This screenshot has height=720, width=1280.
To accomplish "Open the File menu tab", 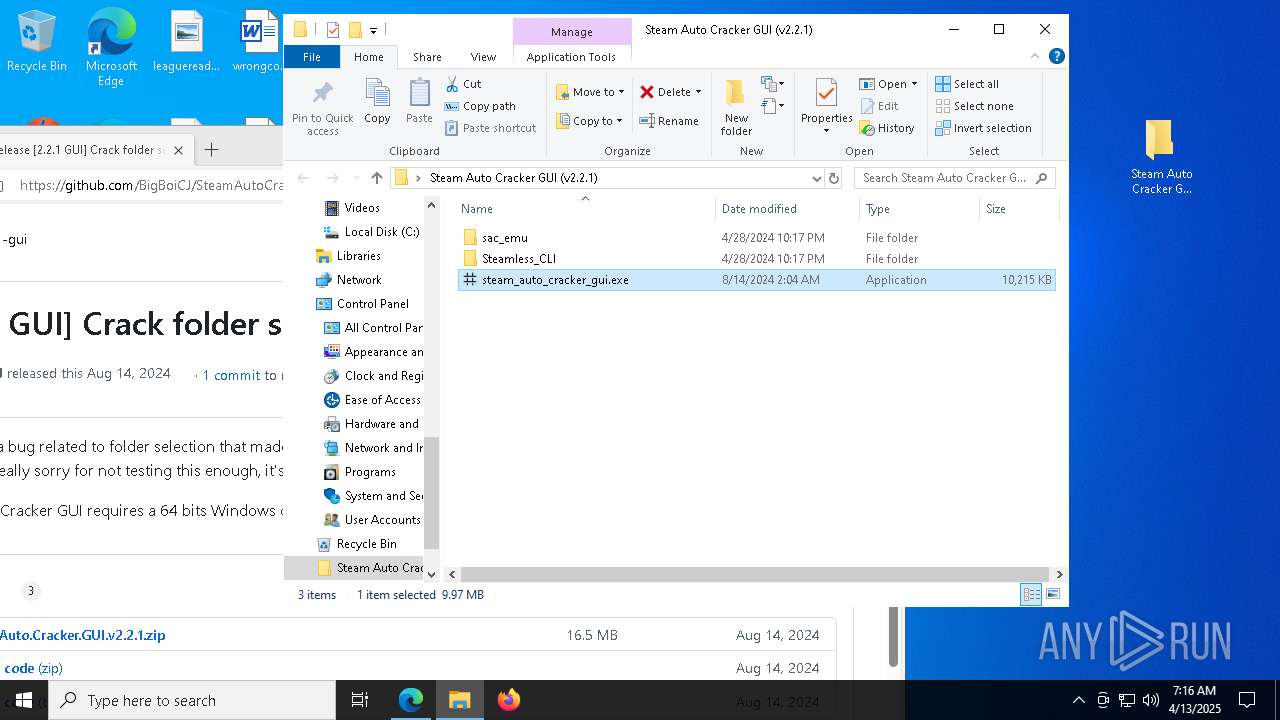I will (312, 57).
